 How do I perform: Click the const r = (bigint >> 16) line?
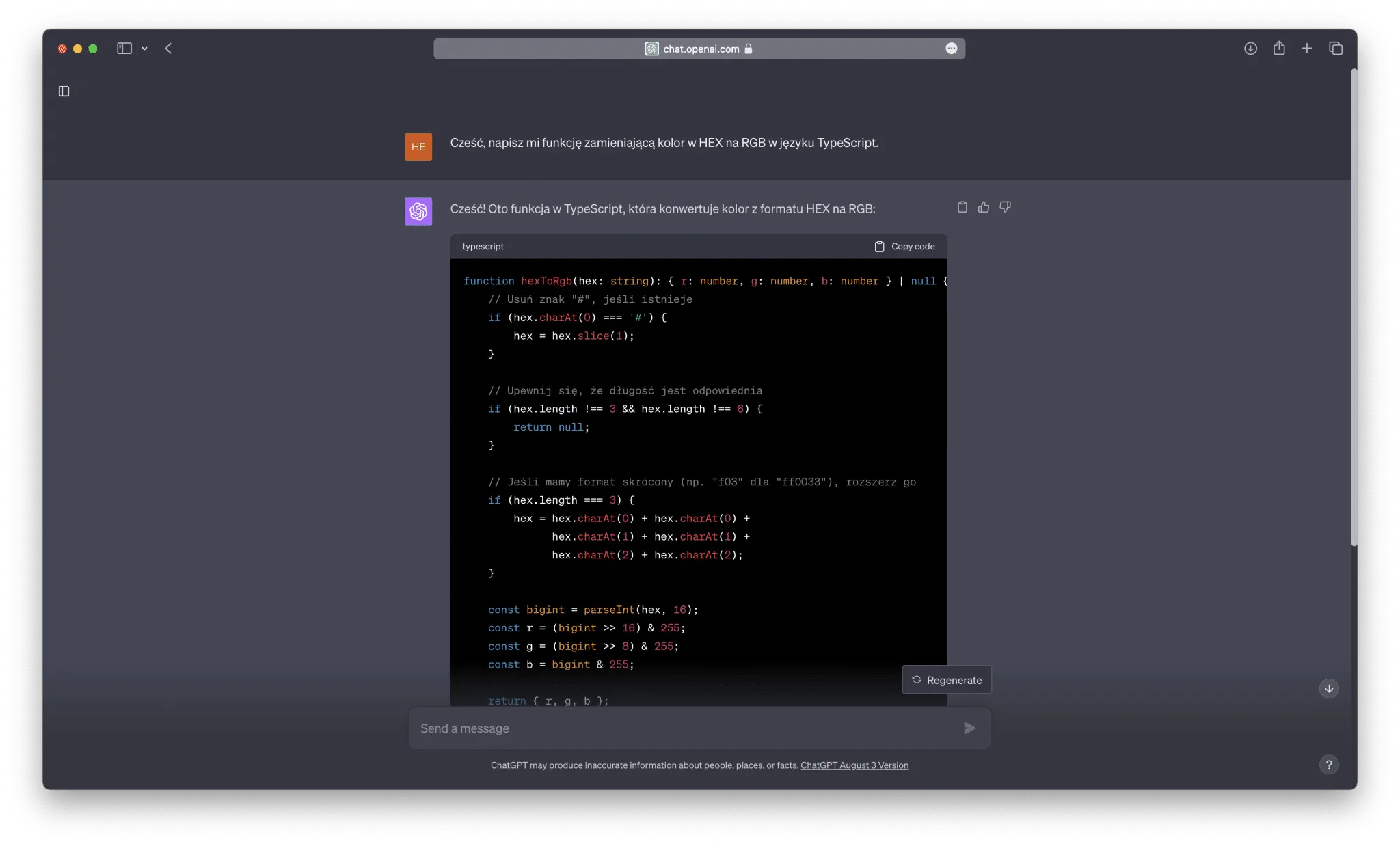[x=587, y=628]
